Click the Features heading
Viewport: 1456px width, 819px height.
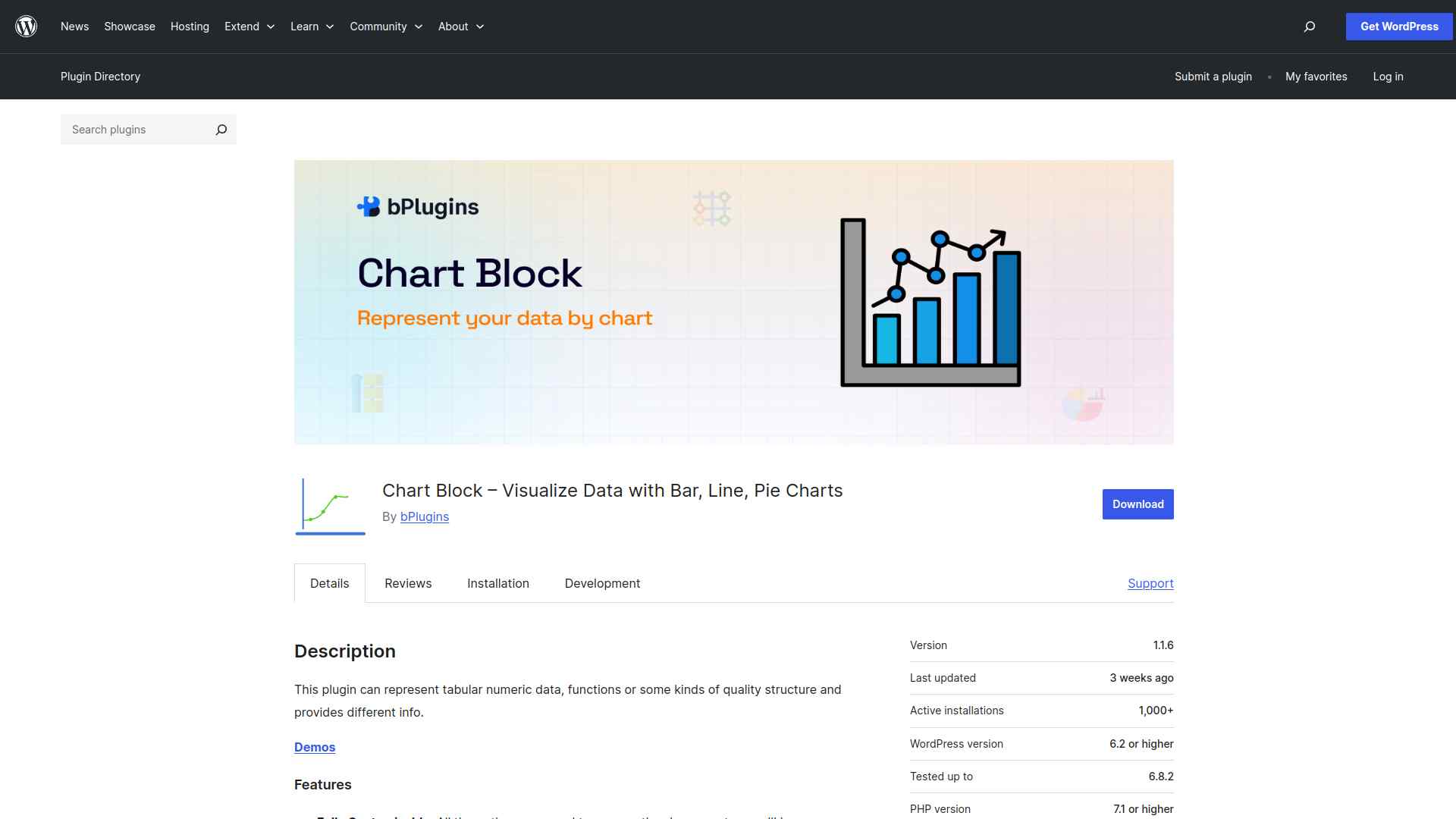pyautogui.click(x=323, y=785)
